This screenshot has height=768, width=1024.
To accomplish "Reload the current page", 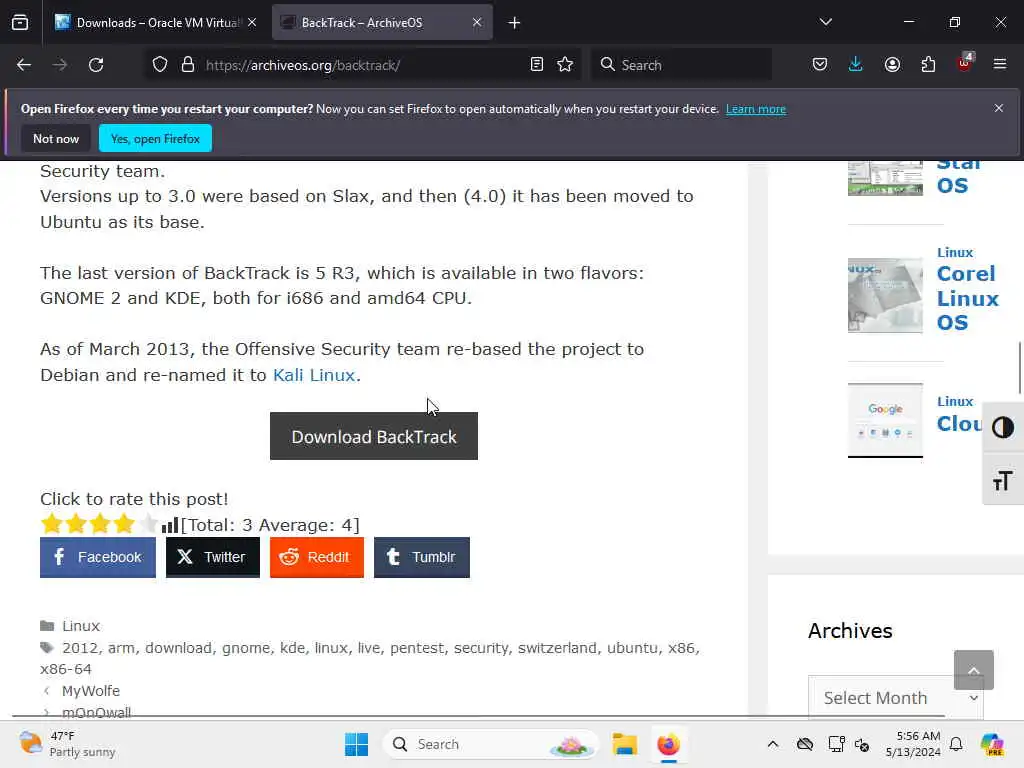I will click(96, 65).
